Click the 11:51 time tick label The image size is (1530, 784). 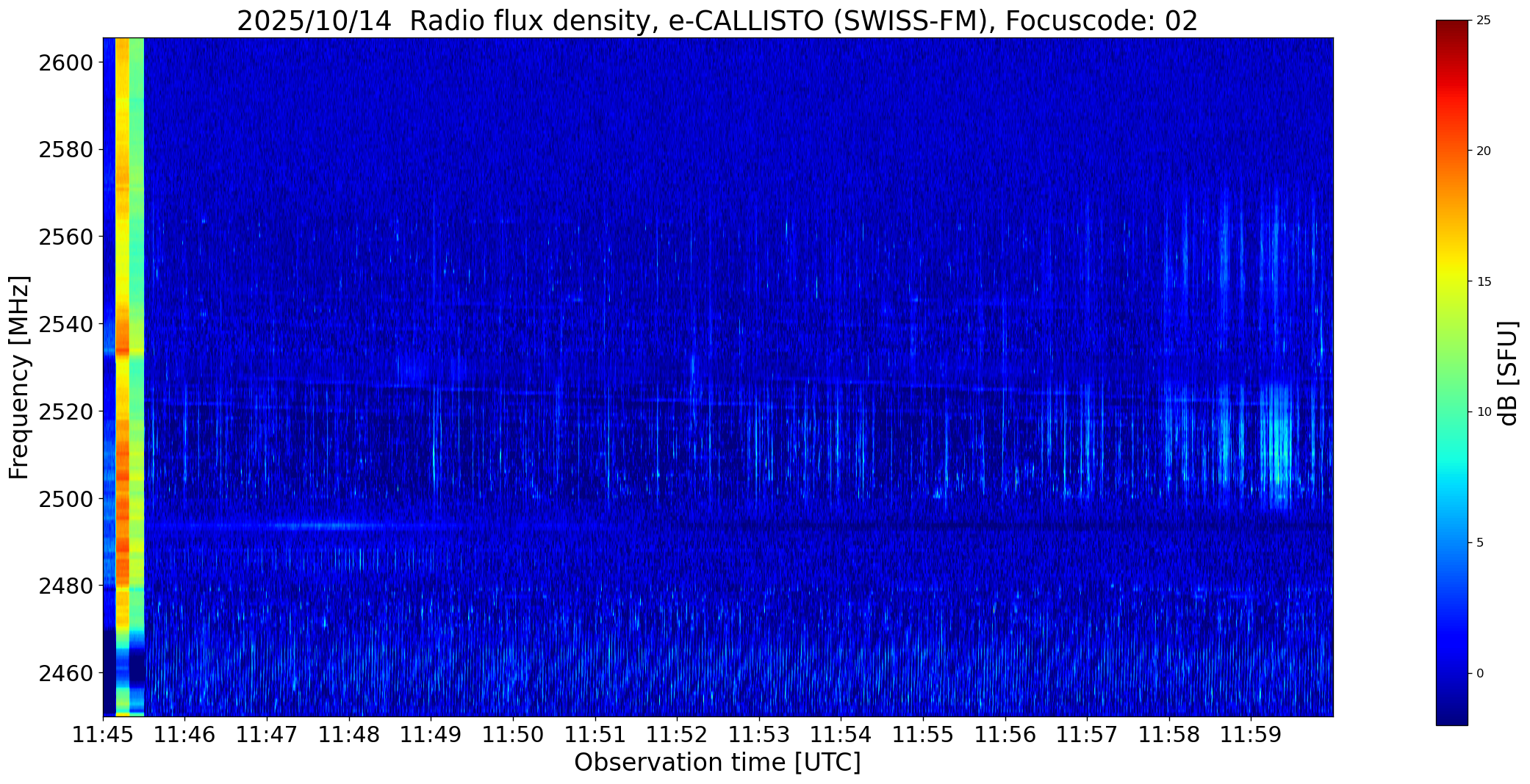pyautogui.click(x=595, y=735)
